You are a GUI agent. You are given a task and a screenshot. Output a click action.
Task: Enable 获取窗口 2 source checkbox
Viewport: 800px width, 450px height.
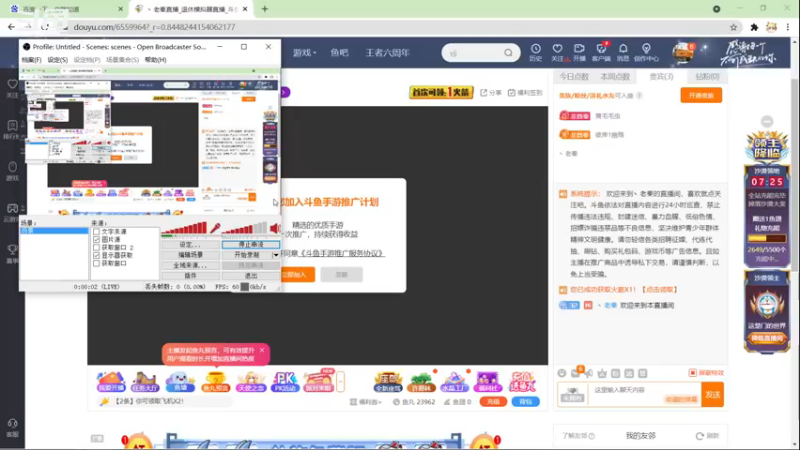(x=96, y=247)
